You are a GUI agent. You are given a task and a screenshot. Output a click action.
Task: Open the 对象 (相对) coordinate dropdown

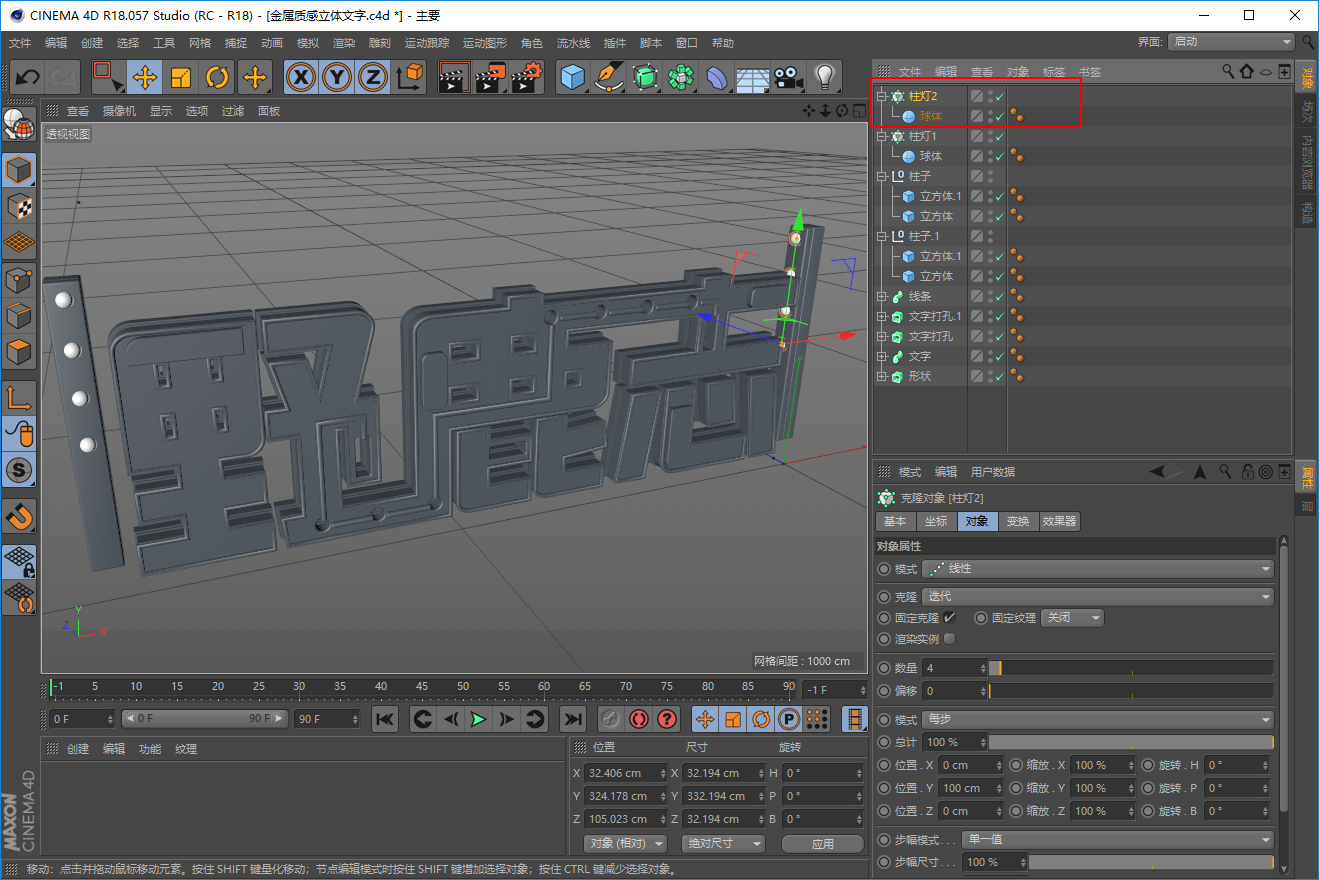625,844
